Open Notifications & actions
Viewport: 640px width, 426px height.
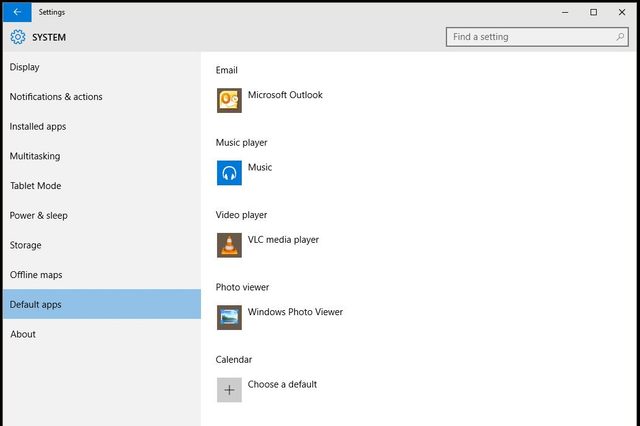(102, 97)
